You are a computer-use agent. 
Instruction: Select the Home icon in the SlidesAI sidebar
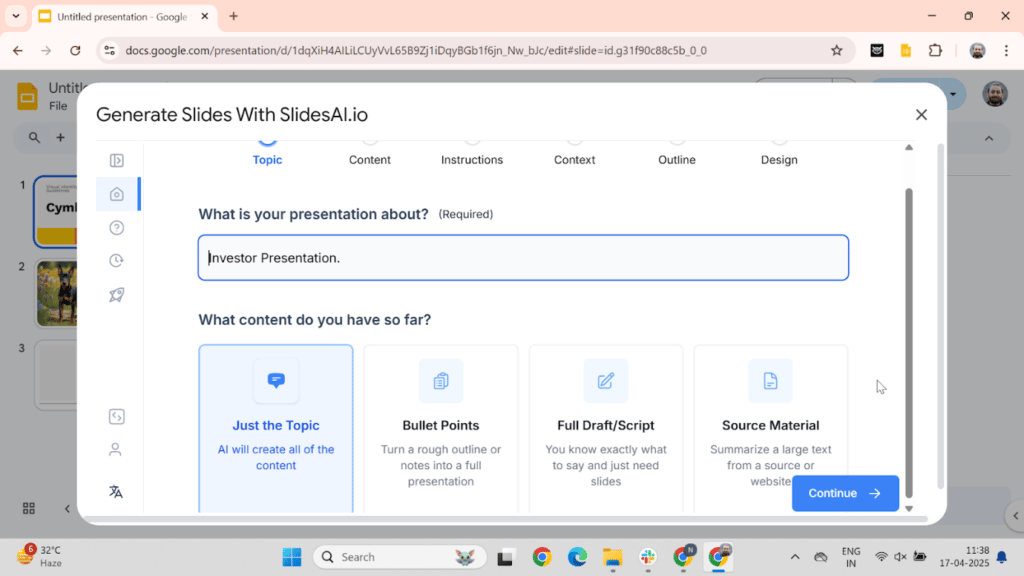pos(116,193)
